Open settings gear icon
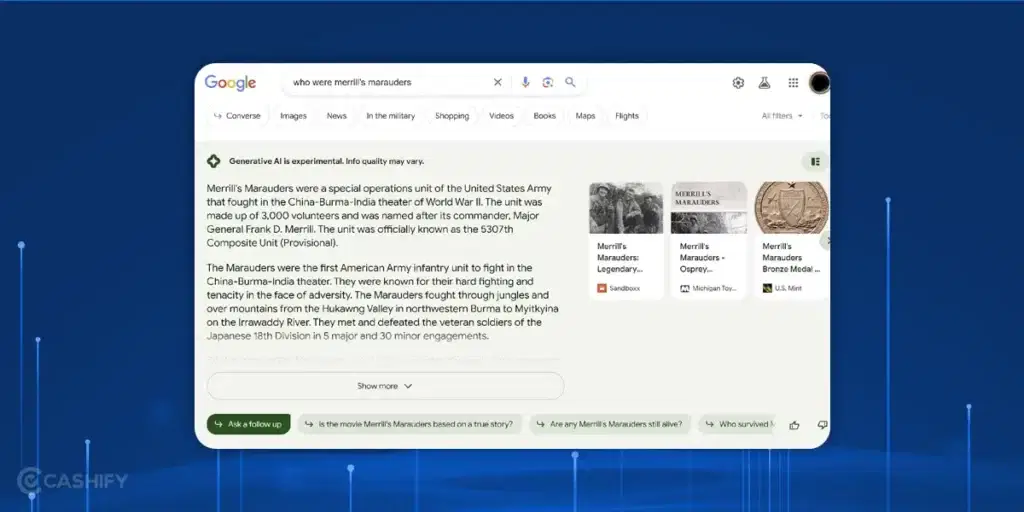 coord(738,83)
